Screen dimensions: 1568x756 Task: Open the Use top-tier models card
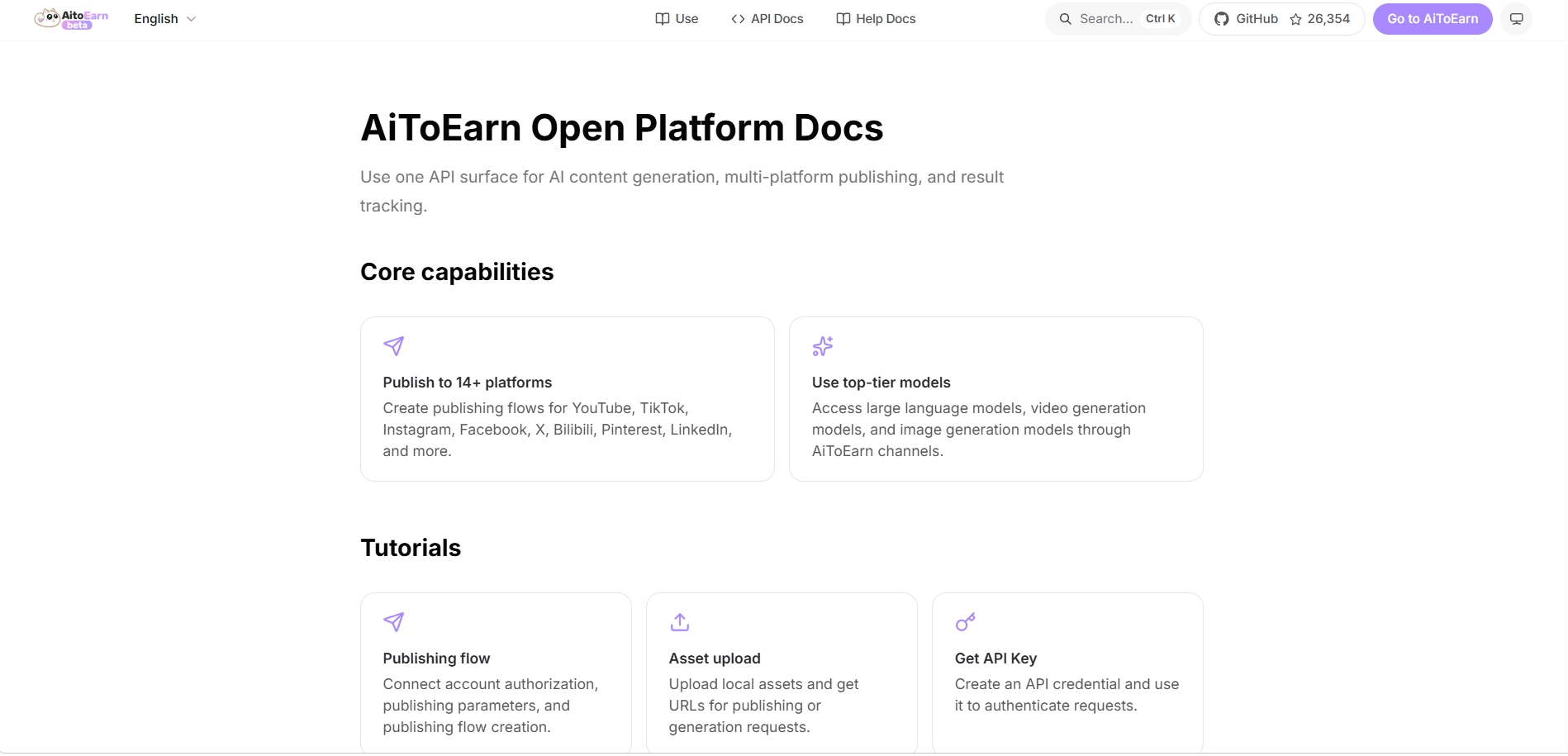pyautogui.click(x=996, y=399)
